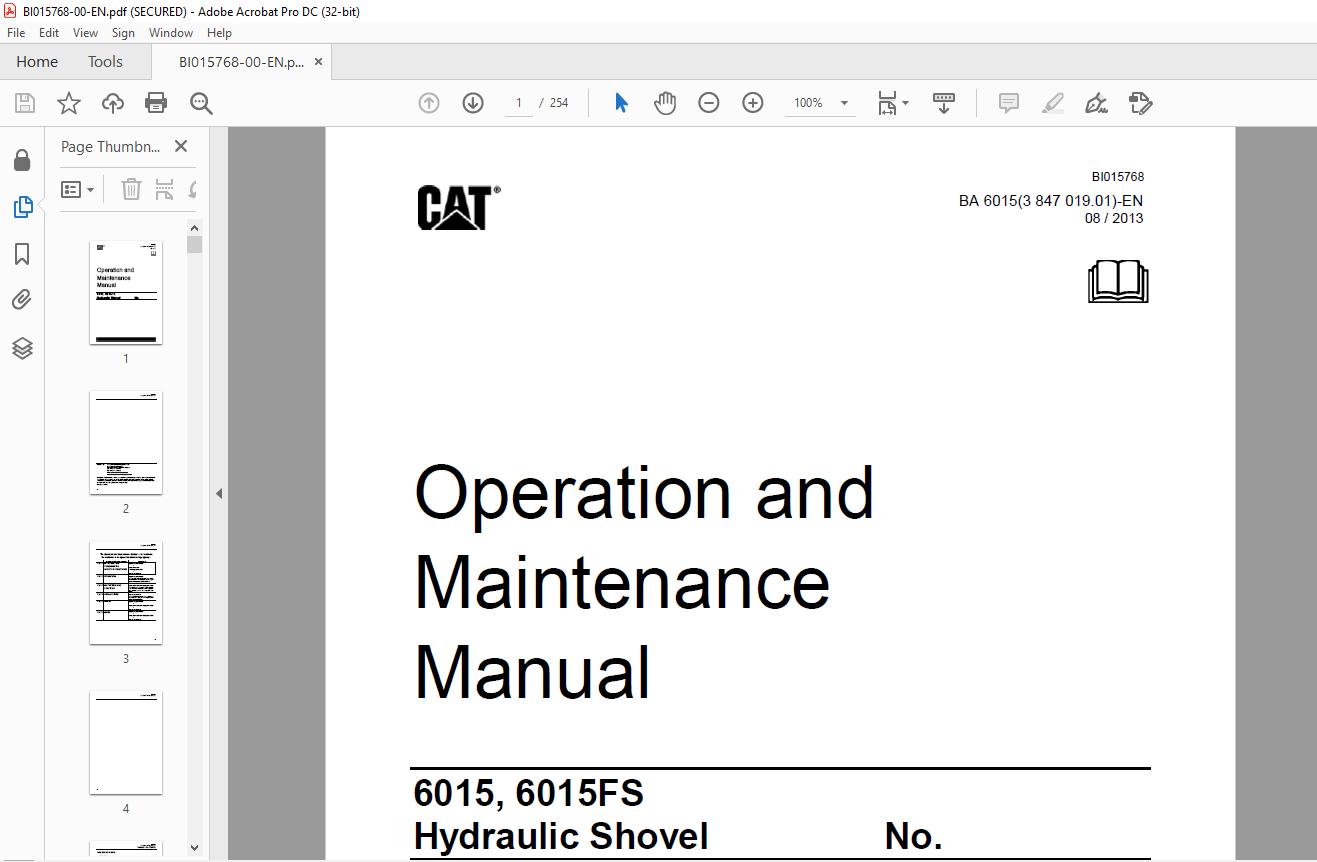Viewport: 1317px width, 862px height.
Task: Open the Edit menu
Action: [49, 33]
